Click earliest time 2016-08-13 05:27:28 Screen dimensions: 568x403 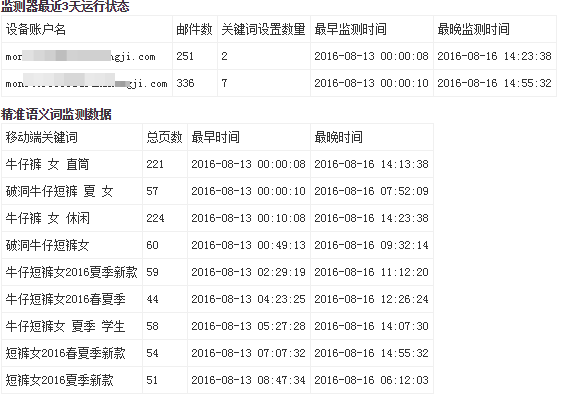tap(248, 326)
